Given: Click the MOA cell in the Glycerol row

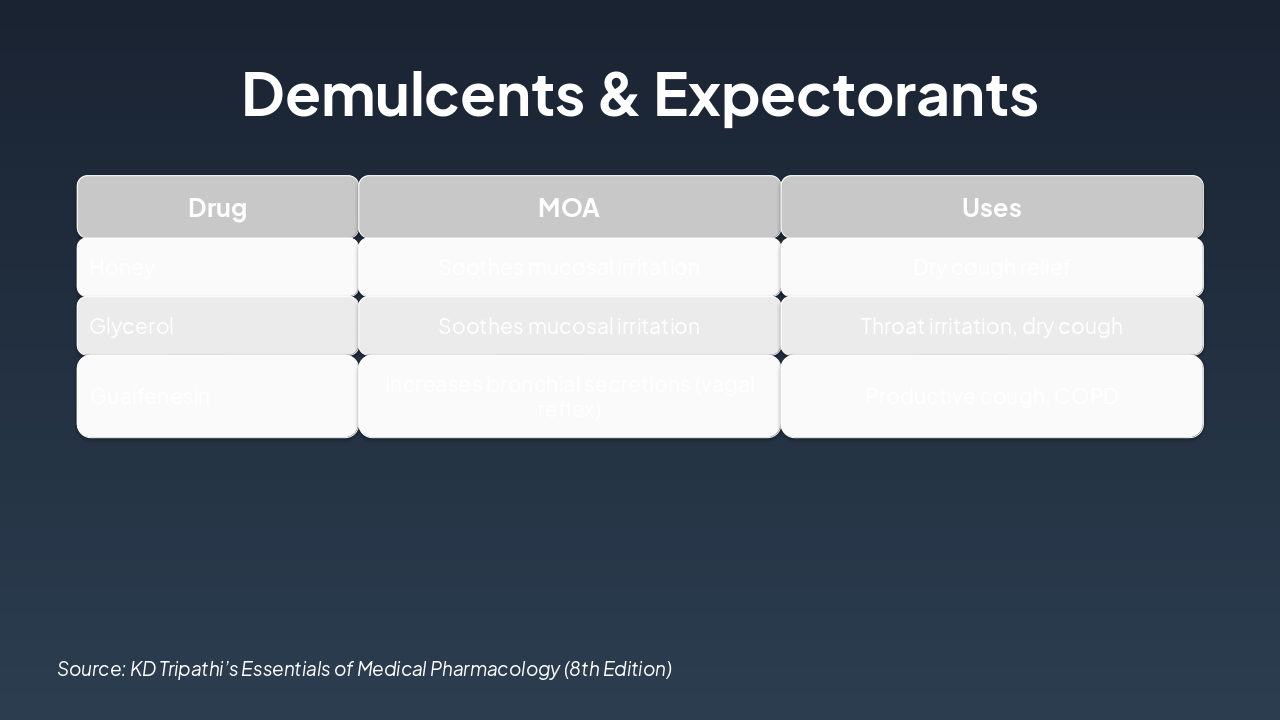Looking at the screenshot, I should [x=569, y=326].
